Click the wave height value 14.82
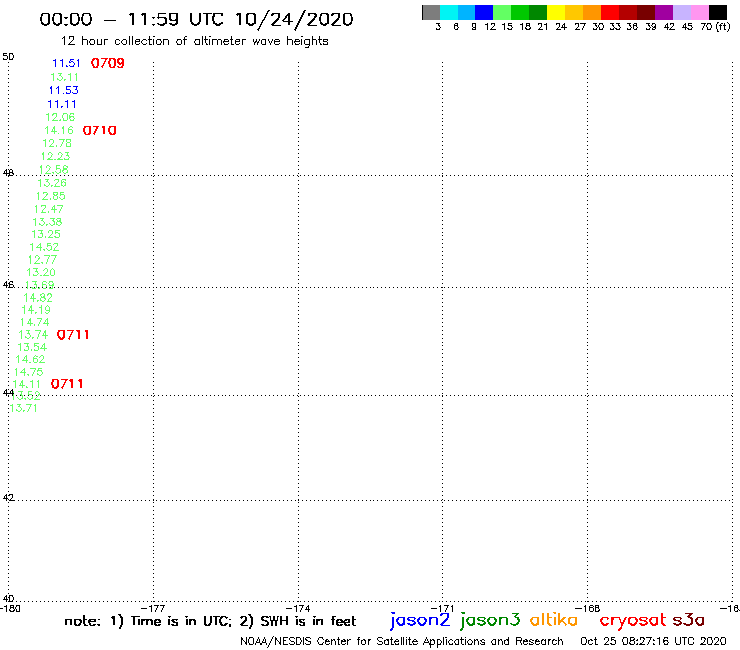 pyautogui.click(x=38, y=298)
